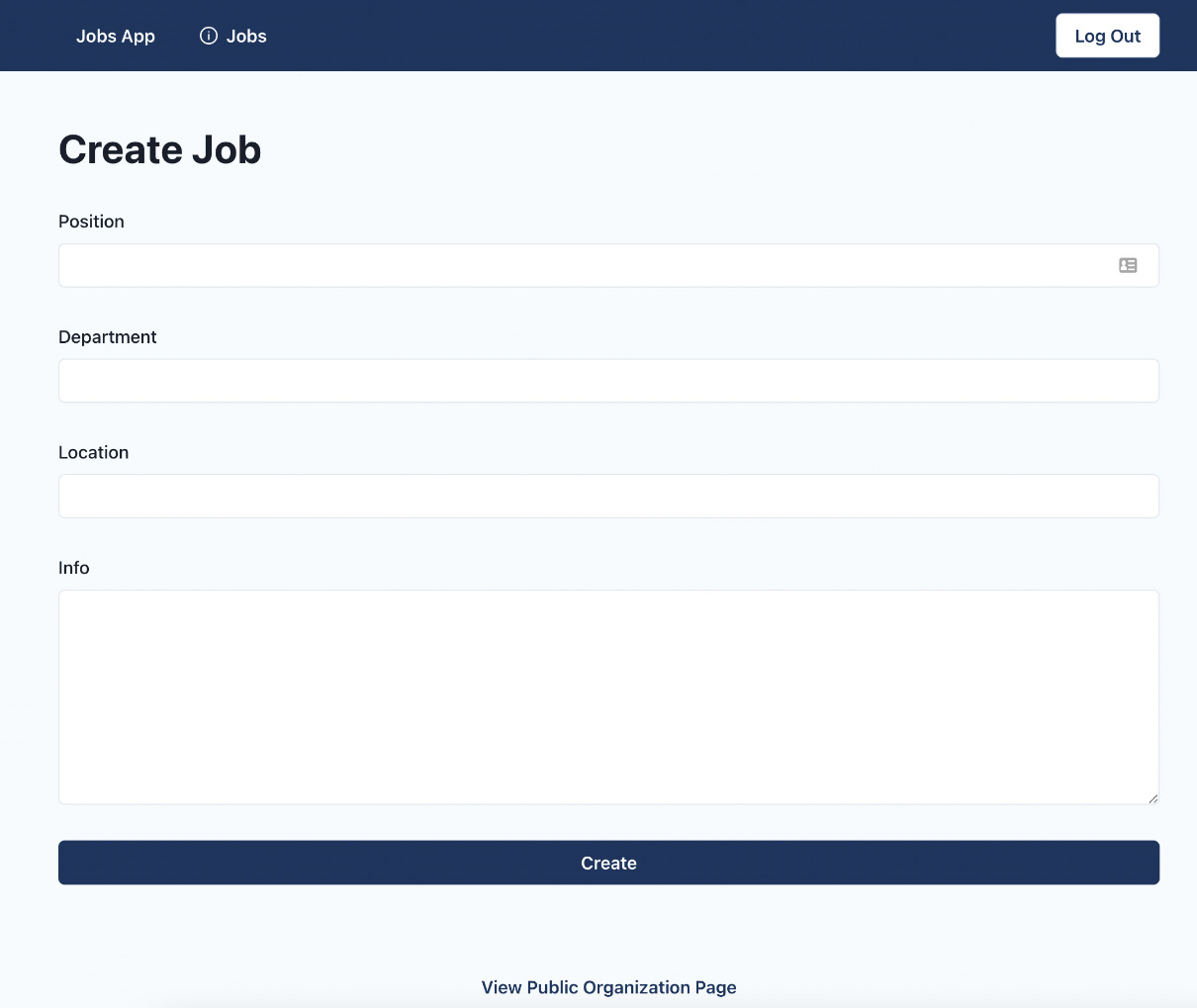This screenshot has height=1008, width=1197.
Task: Click the Jobs App brand in the navbar
Action: (115, 36)
